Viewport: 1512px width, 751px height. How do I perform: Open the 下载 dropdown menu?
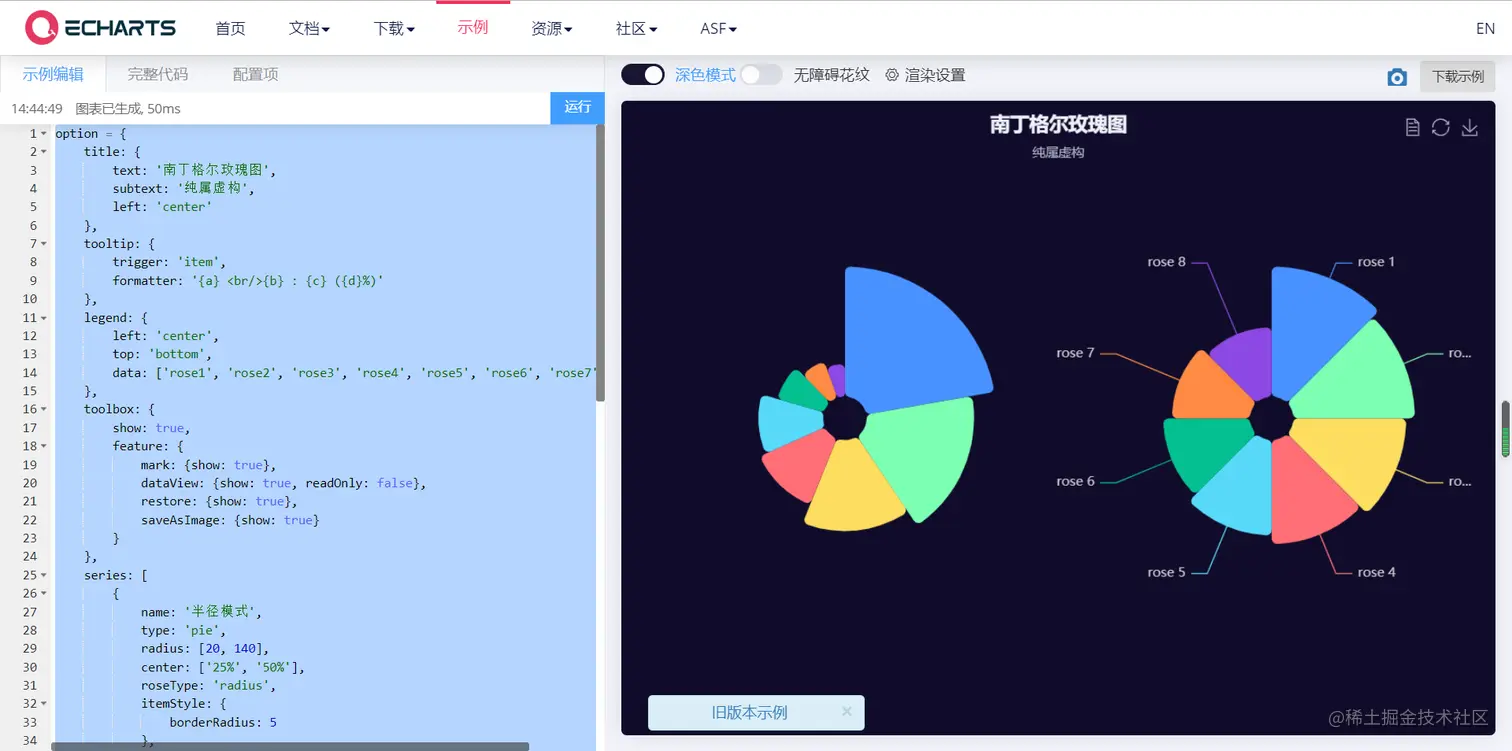click(394, 28)
